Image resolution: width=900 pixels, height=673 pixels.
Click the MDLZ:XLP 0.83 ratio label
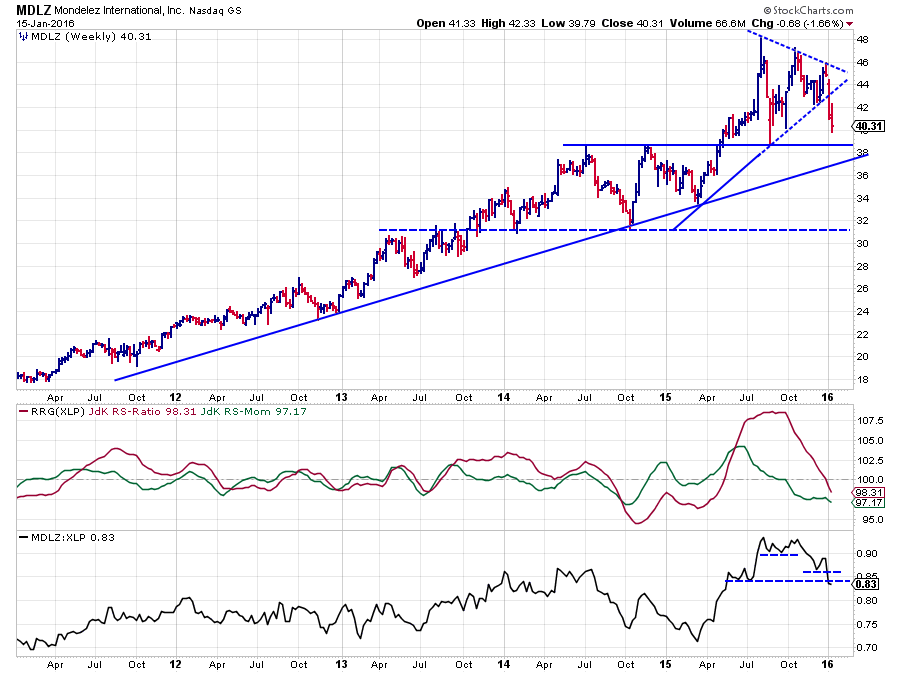[73, 538]
